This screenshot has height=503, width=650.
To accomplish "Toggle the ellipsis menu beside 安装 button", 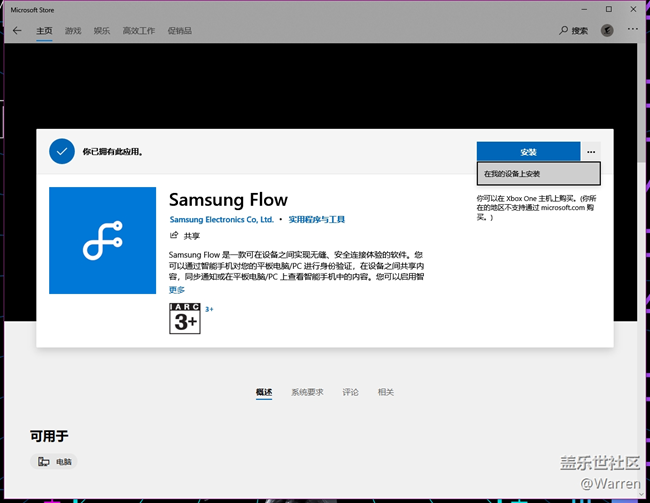I will (593, 152).
